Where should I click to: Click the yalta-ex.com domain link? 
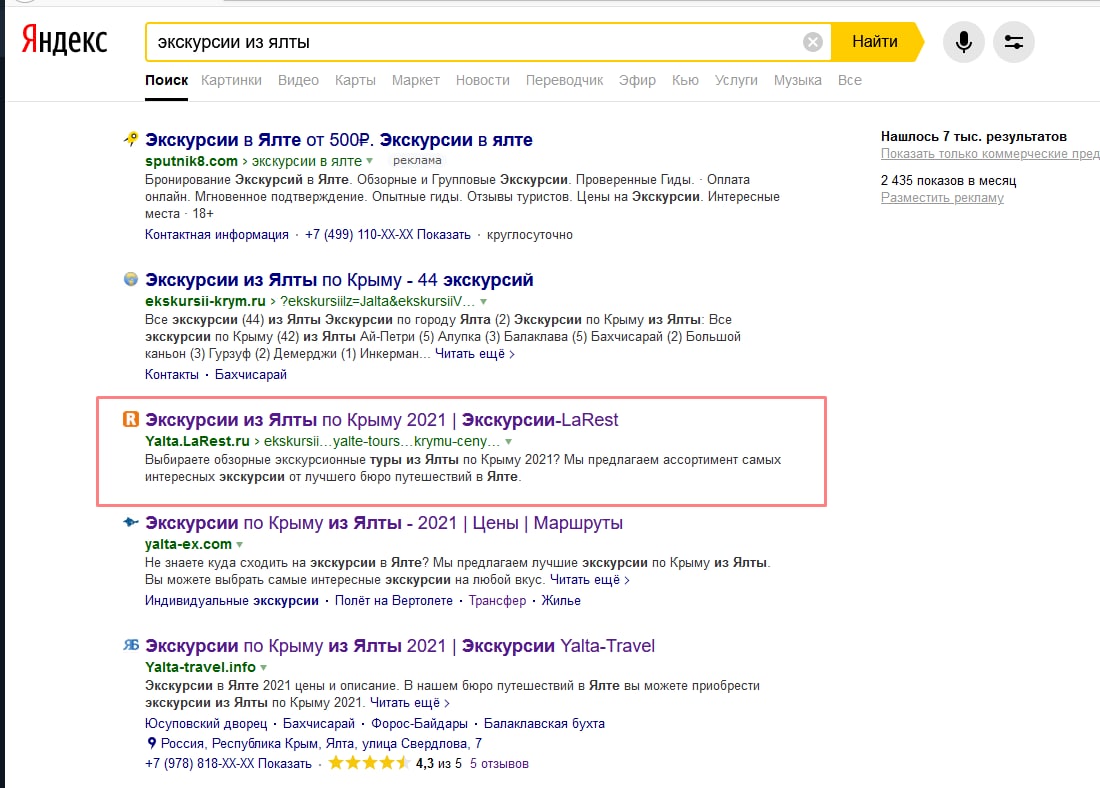[x=188, y=545]
